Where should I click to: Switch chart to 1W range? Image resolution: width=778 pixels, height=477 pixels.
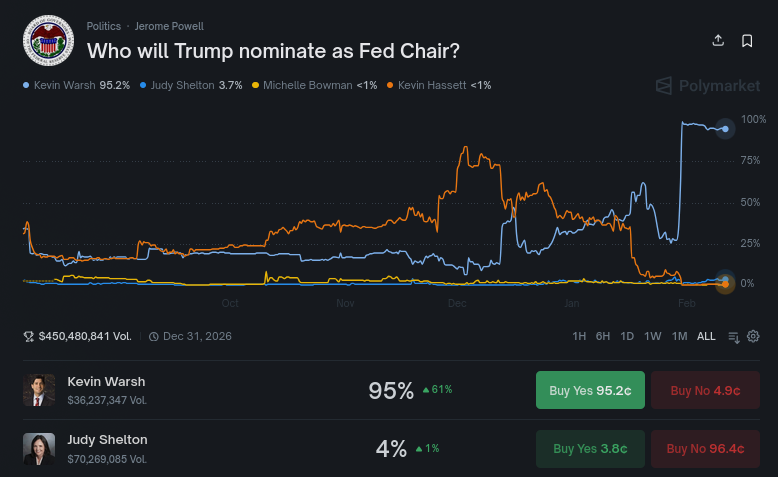[652, 336]
